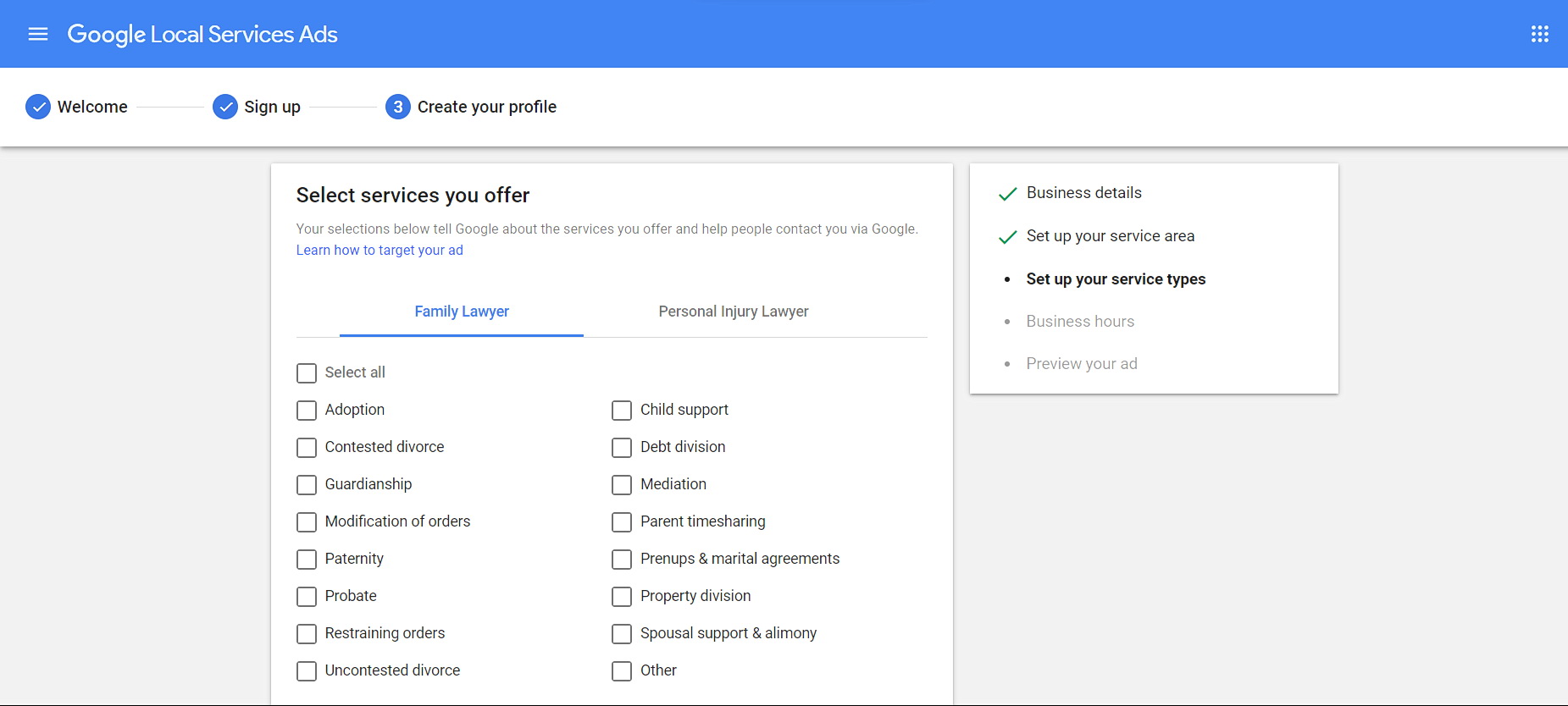Click the Welcome step checkmark icon
Viewport: 1568px width, 706px height.
click(38, 107)
